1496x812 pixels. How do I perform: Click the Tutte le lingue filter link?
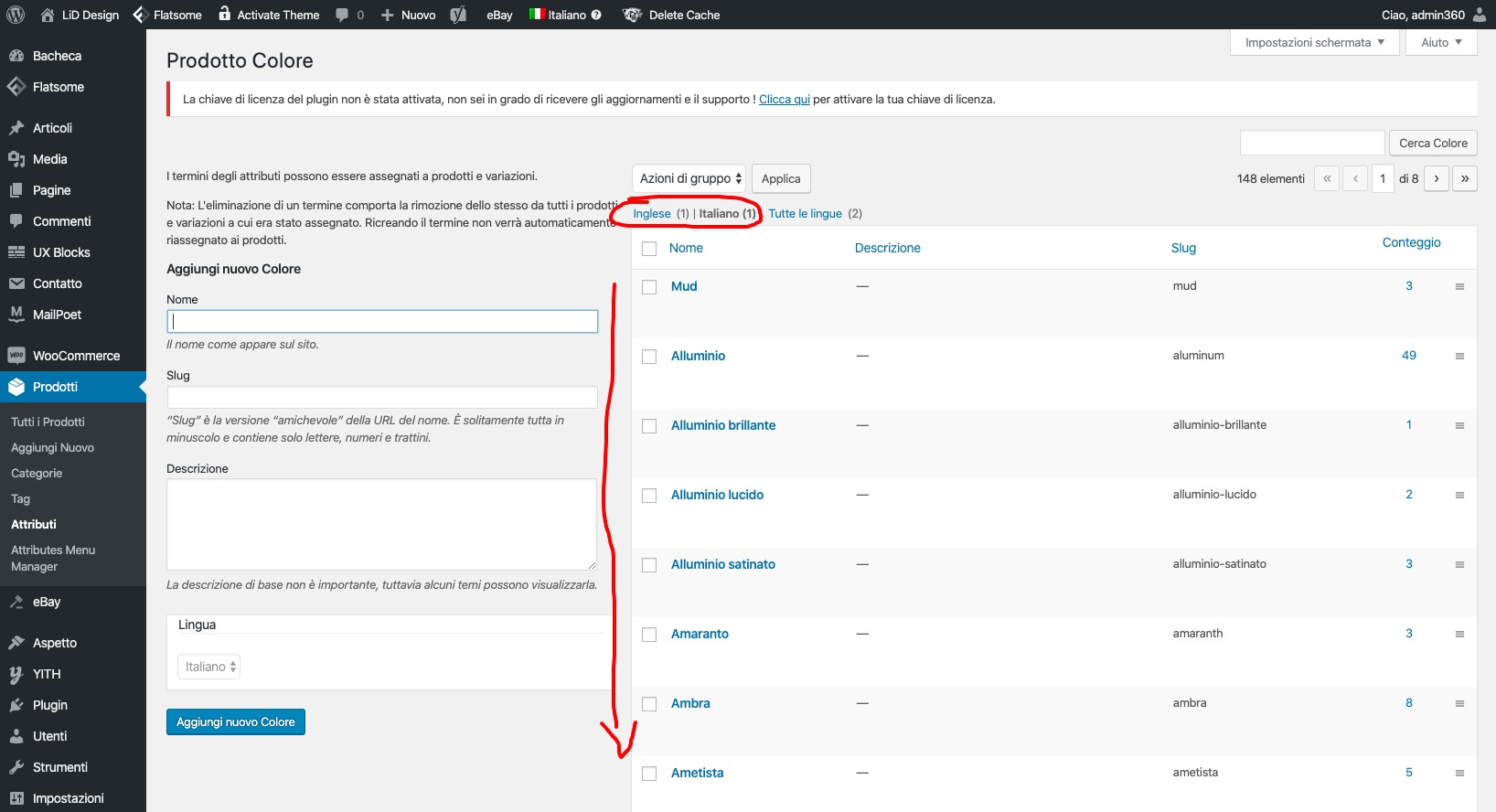(805, 213)
